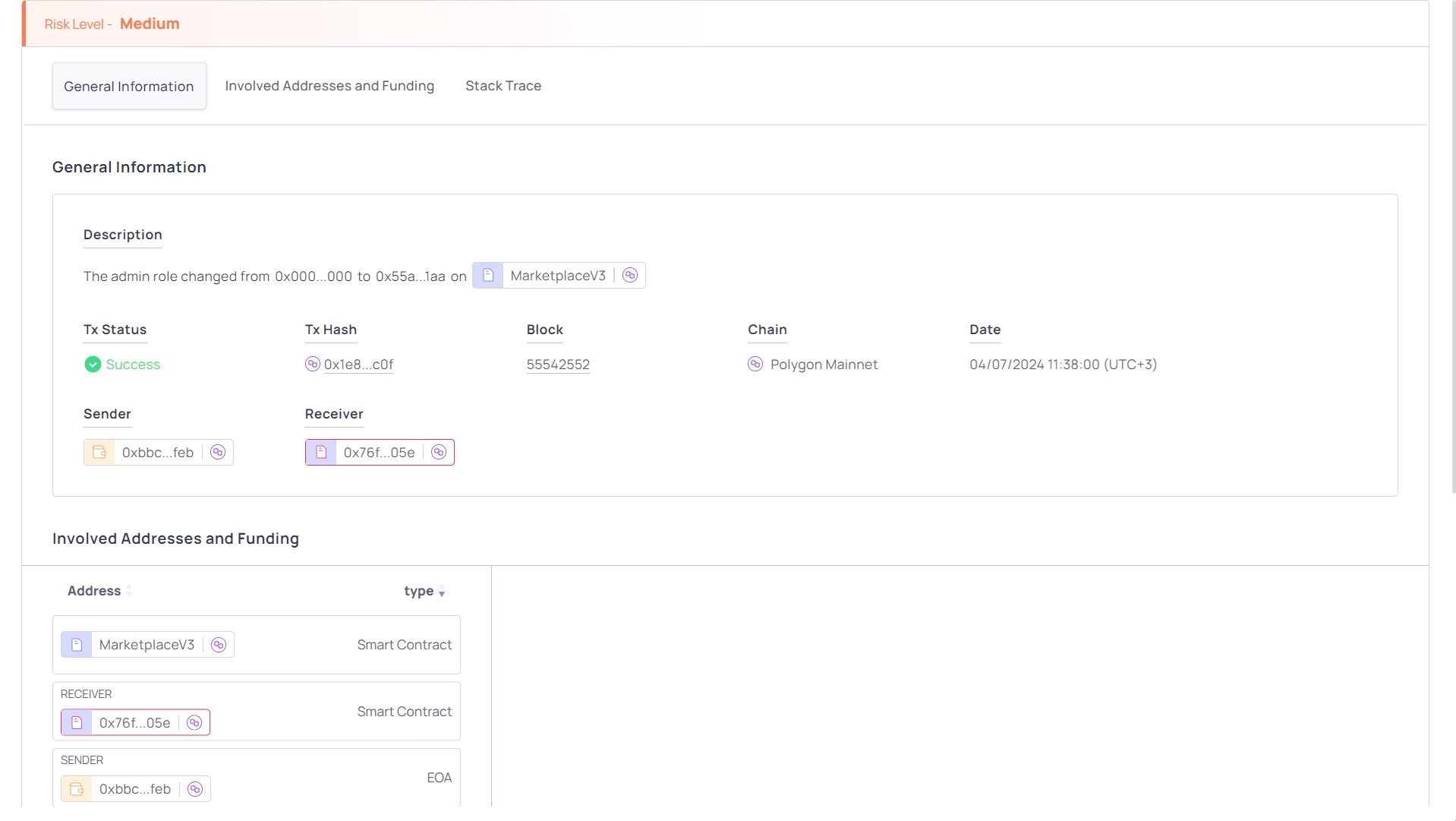Click contract icon on Receiver badge
This screenshot has height=821, width=1456.
[321, 453]
